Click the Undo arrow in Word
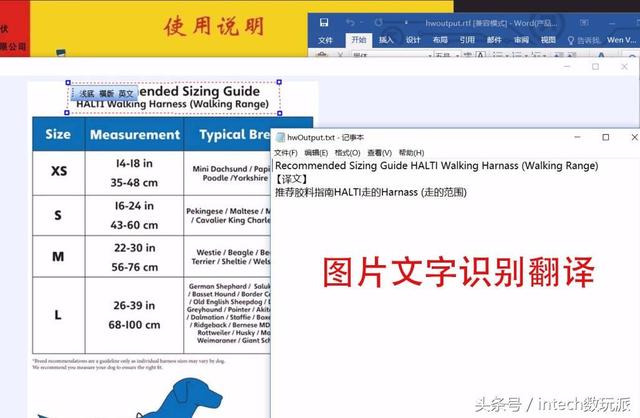Viewport: 640px width, 418px height. click(350, 22)
